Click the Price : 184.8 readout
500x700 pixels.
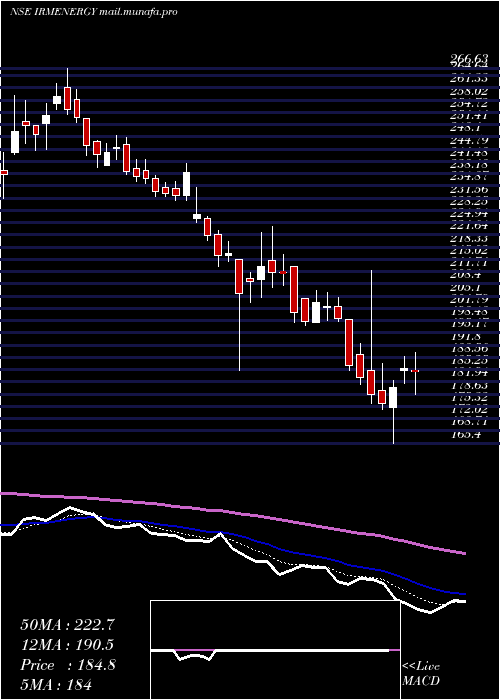pyautogui.click(x=68, y=665)
